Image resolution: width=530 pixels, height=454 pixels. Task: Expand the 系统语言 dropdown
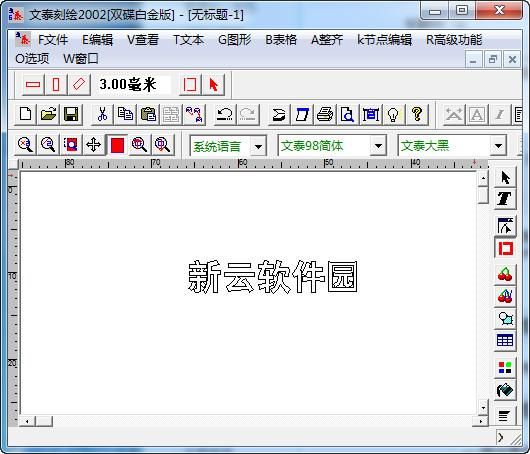tap(259, 146)
